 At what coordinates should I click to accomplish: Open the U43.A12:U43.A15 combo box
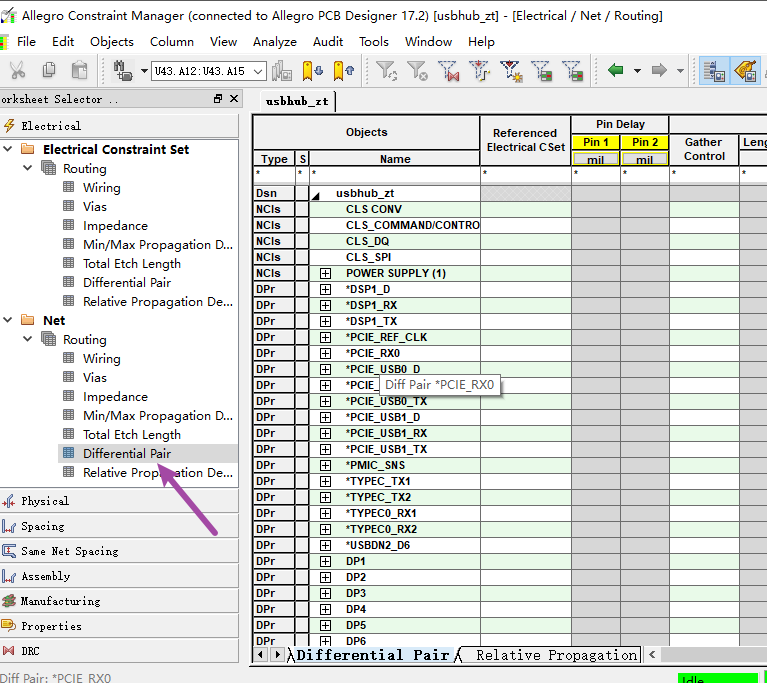pyautogui.click(x=209, y=71)
